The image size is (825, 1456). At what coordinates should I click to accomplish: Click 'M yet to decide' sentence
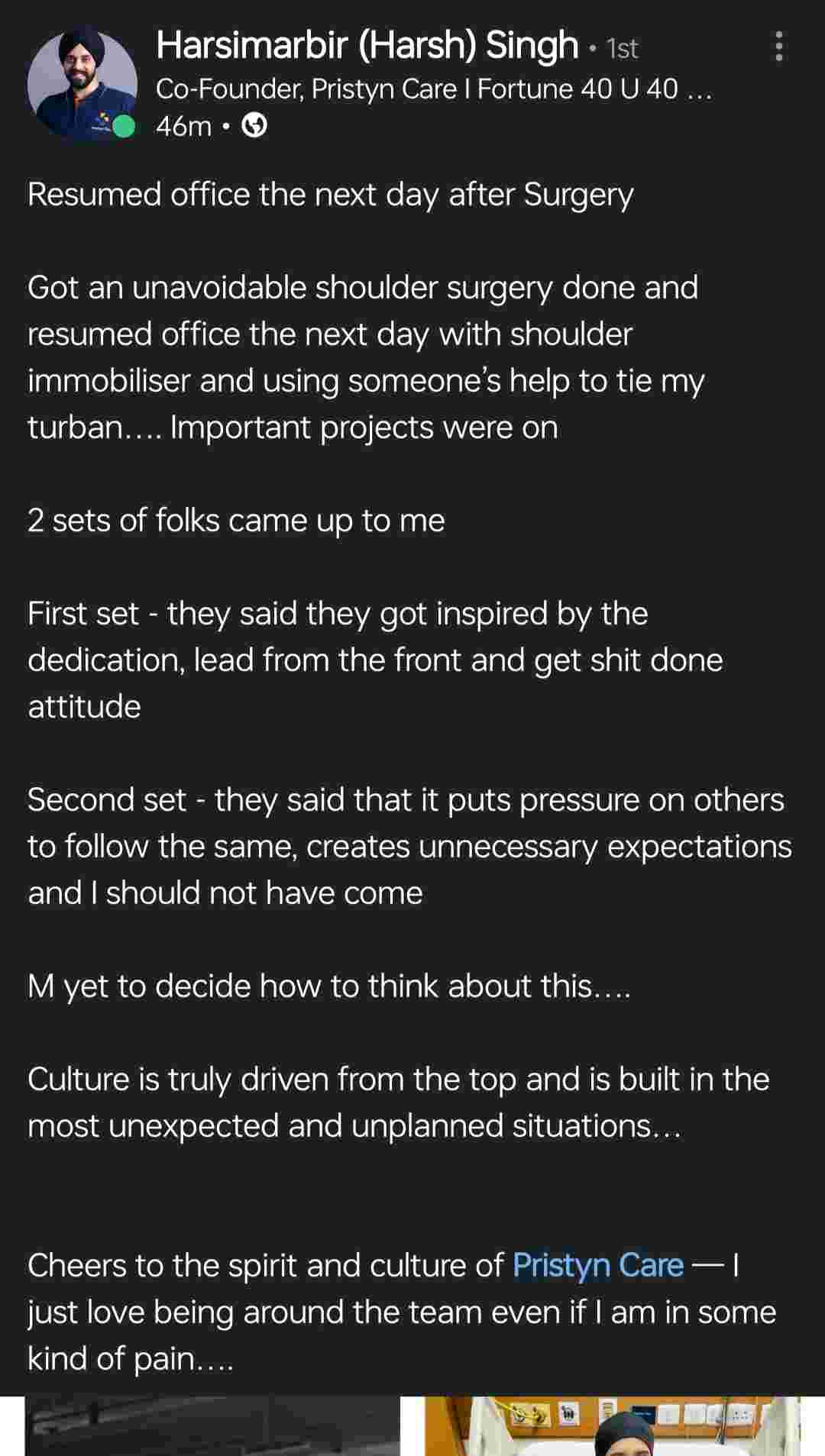tap(328, 986)
